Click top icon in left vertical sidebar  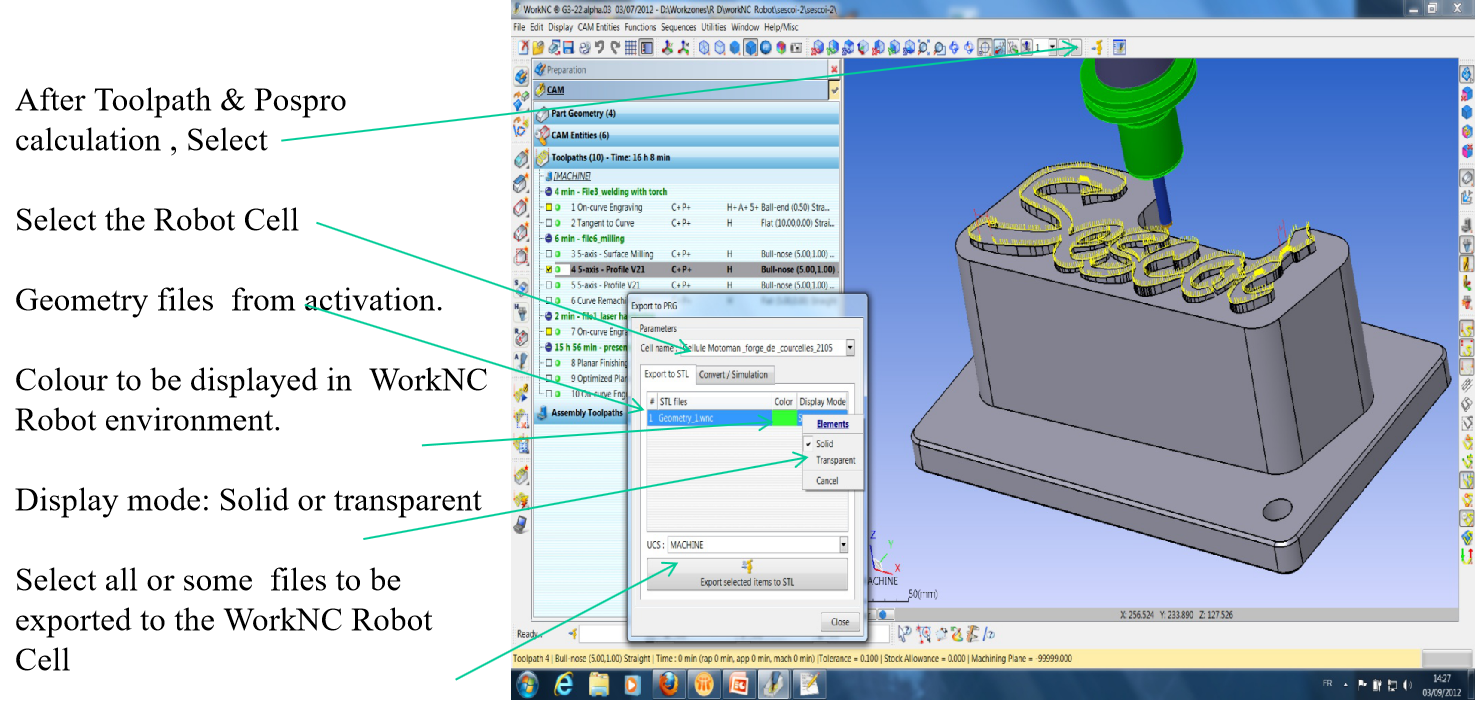(521, 75)
